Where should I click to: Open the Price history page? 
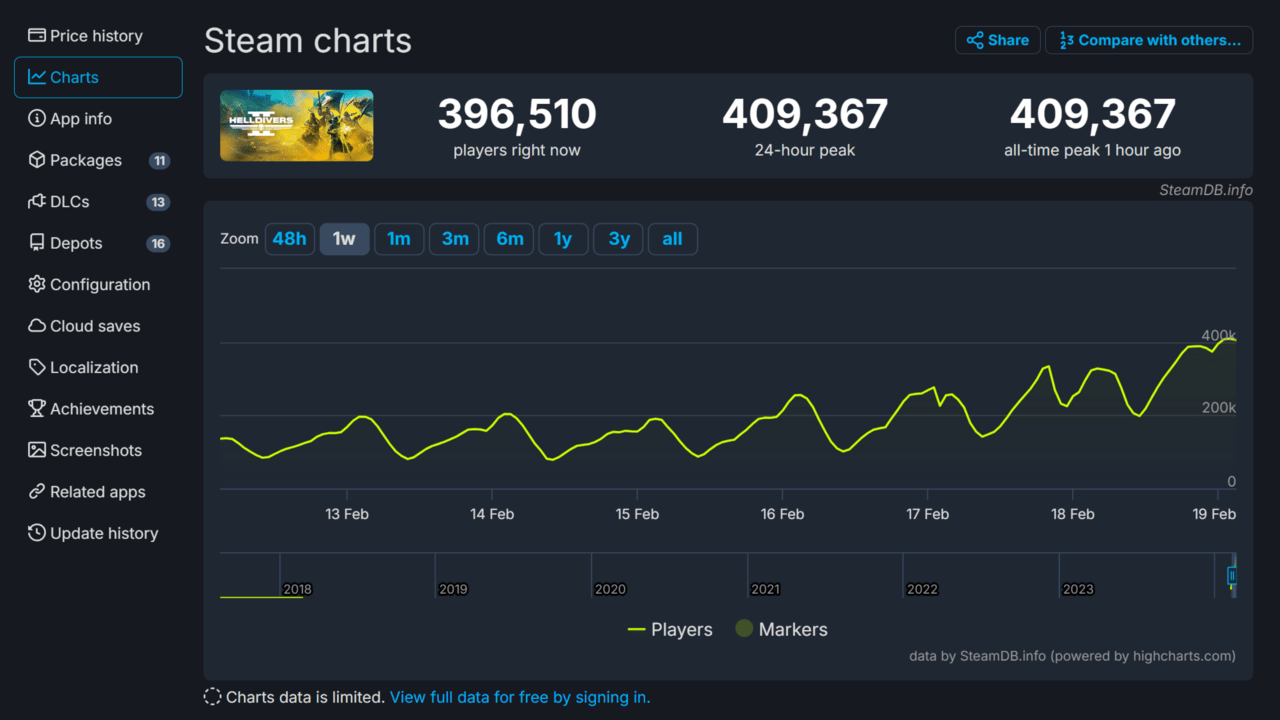98,36
